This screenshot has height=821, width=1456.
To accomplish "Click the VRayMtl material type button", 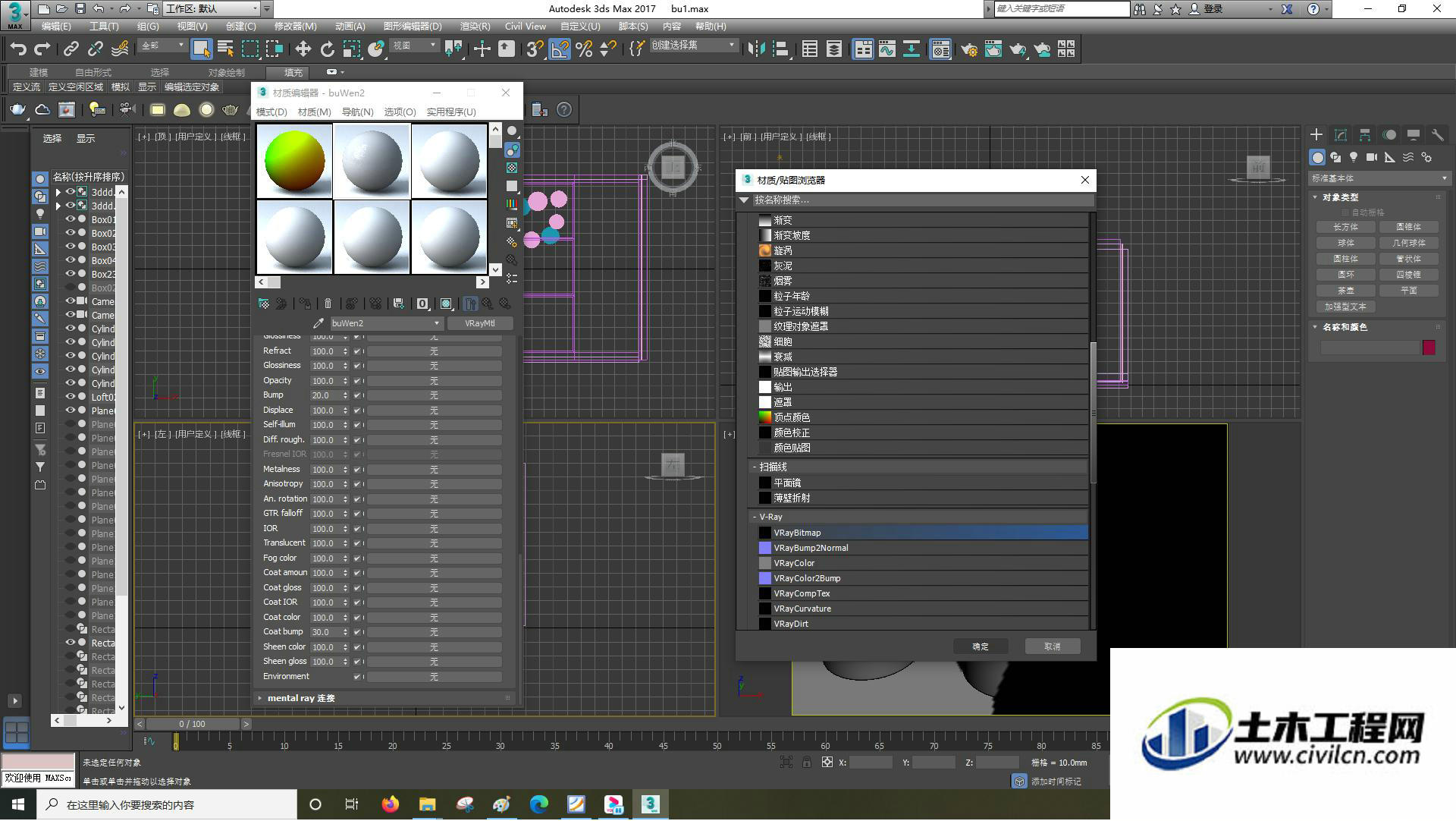I will [x=479, y=323].
